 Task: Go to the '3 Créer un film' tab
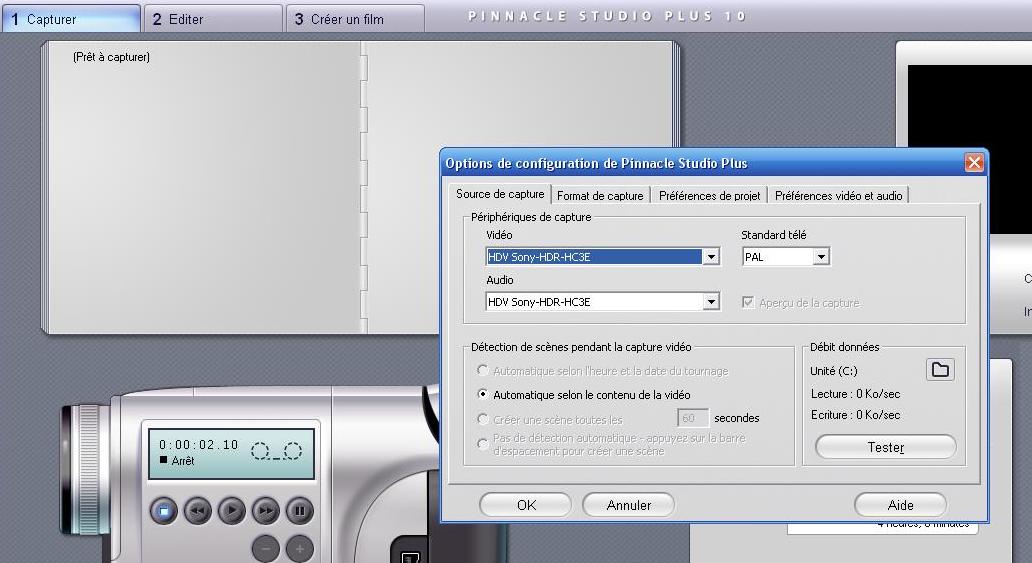[x=355, y=18]
